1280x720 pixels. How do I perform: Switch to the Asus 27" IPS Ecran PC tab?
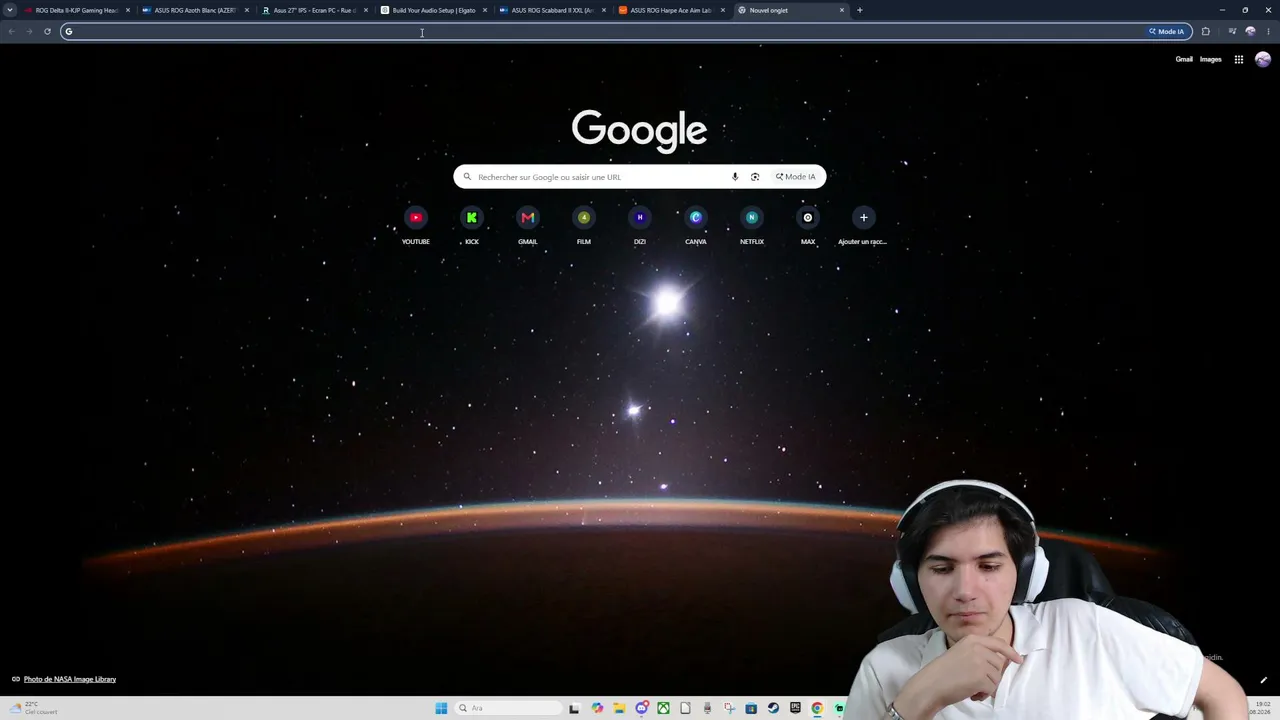coord(315,10)
